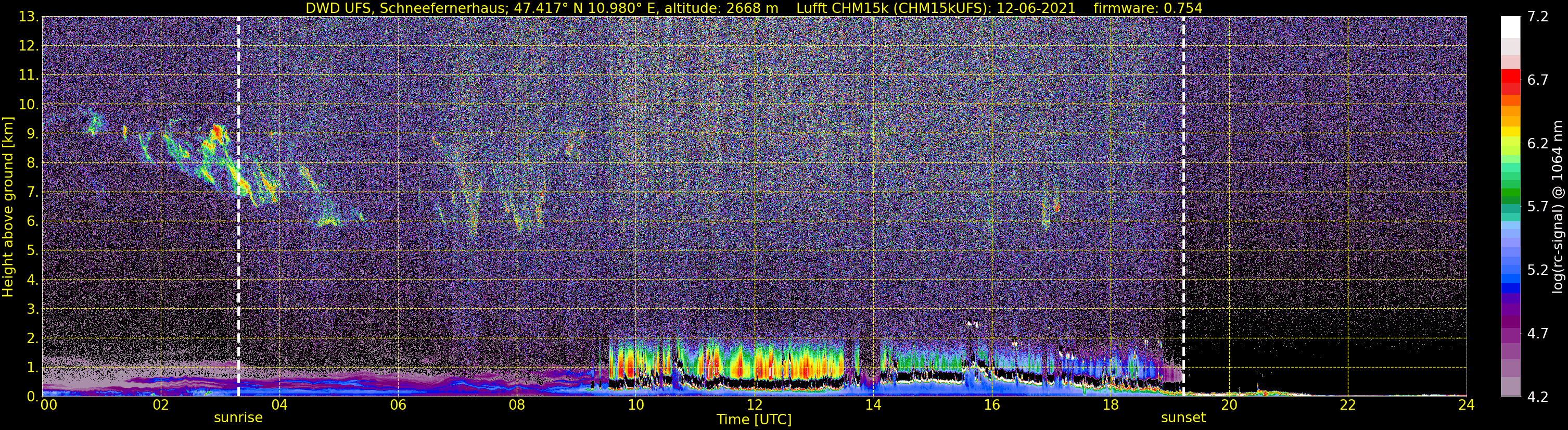
Task: Click the time axis tick label '10'
Action: coord(635,406)
